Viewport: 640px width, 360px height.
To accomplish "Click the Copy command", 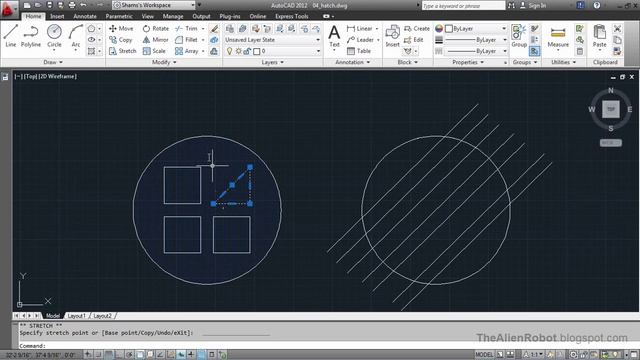I will point(120,40).
